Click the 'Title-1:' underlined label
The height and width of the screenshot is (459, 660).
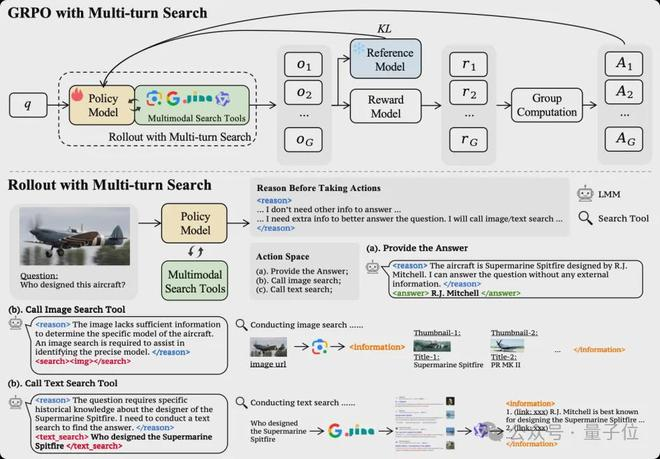pos(426,357)
